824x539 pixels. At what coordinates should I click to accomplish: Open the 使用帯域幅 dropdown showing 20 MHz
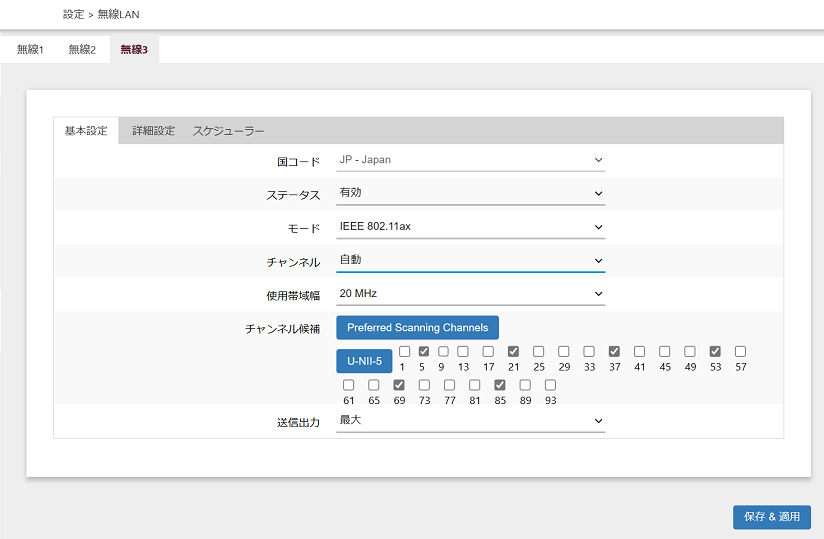click(x=470, y=294)
